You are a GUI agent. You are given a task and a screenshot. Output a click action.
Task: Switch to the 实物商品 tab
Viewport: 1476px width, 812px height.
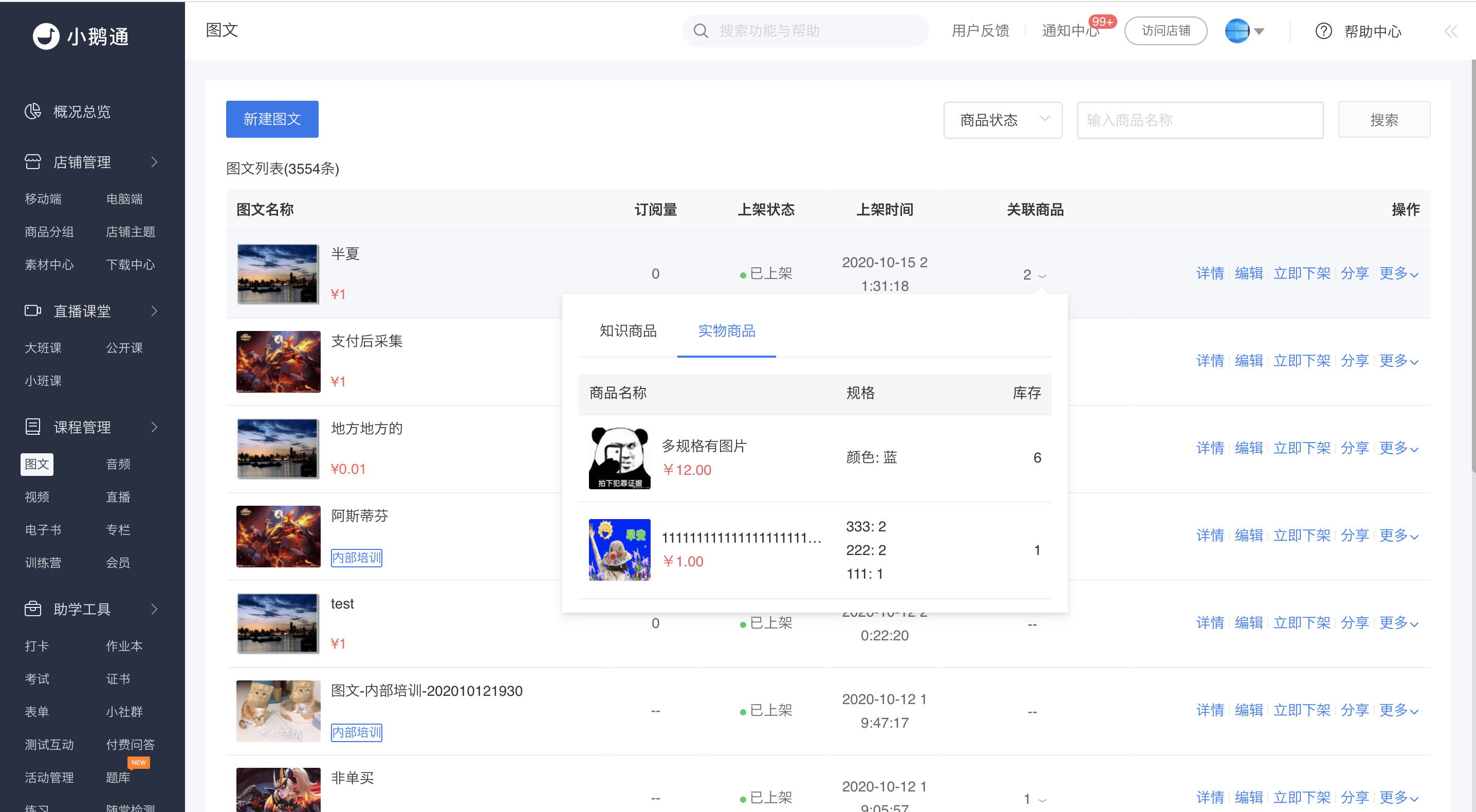pos(727,330)
